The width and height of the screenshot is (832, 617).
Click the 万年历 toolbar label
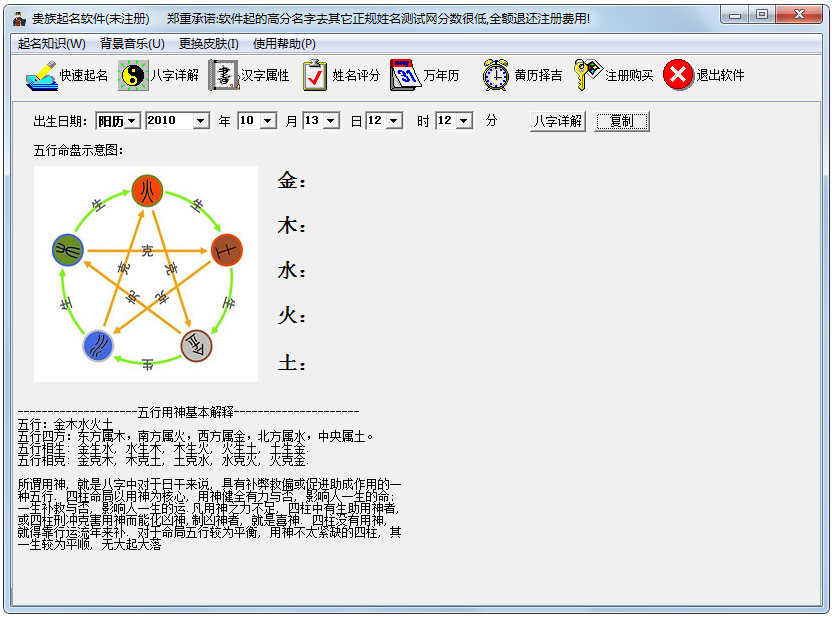pyautogui.click(x=441, y=75)
